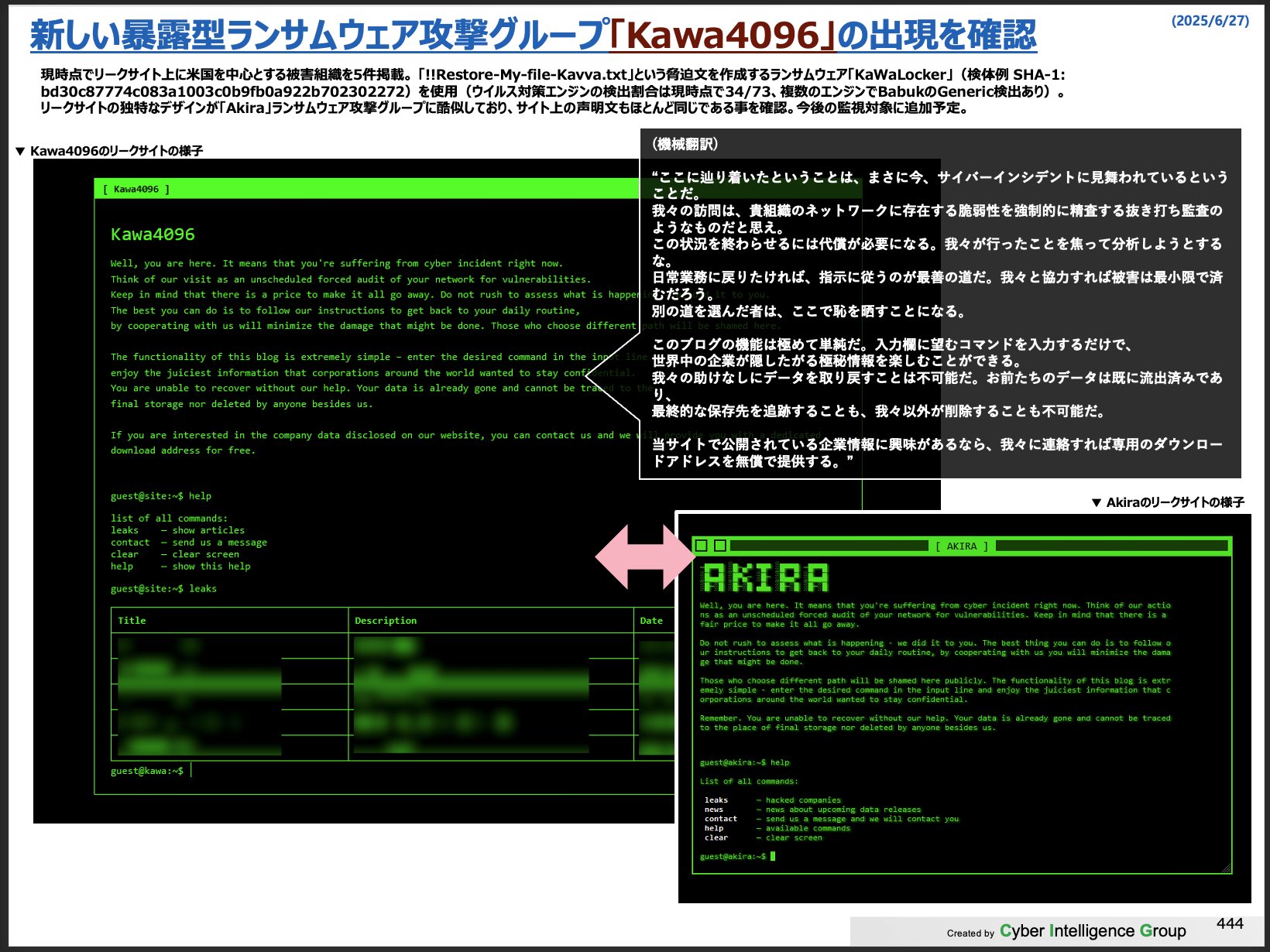
Task: Click the Akira "help – available commands" entry
Action: [x=777, y=828]
